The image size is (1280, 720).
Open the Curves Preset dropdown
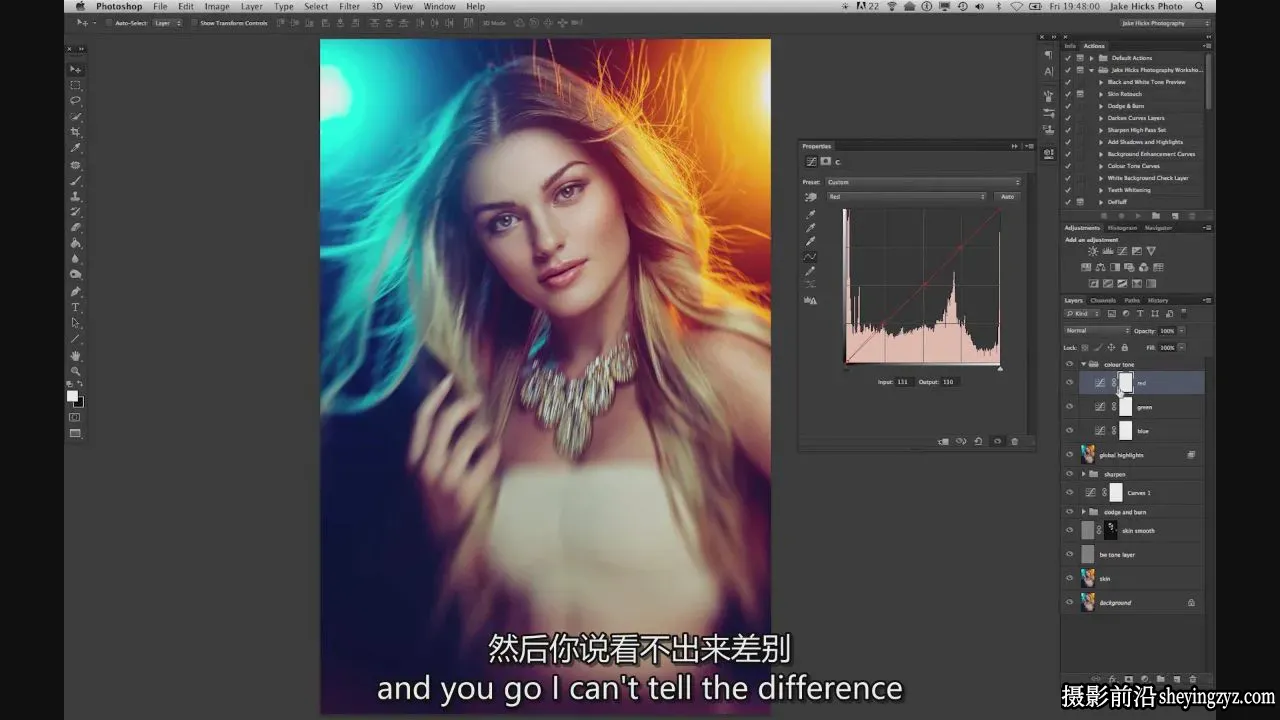click(924, 182)
